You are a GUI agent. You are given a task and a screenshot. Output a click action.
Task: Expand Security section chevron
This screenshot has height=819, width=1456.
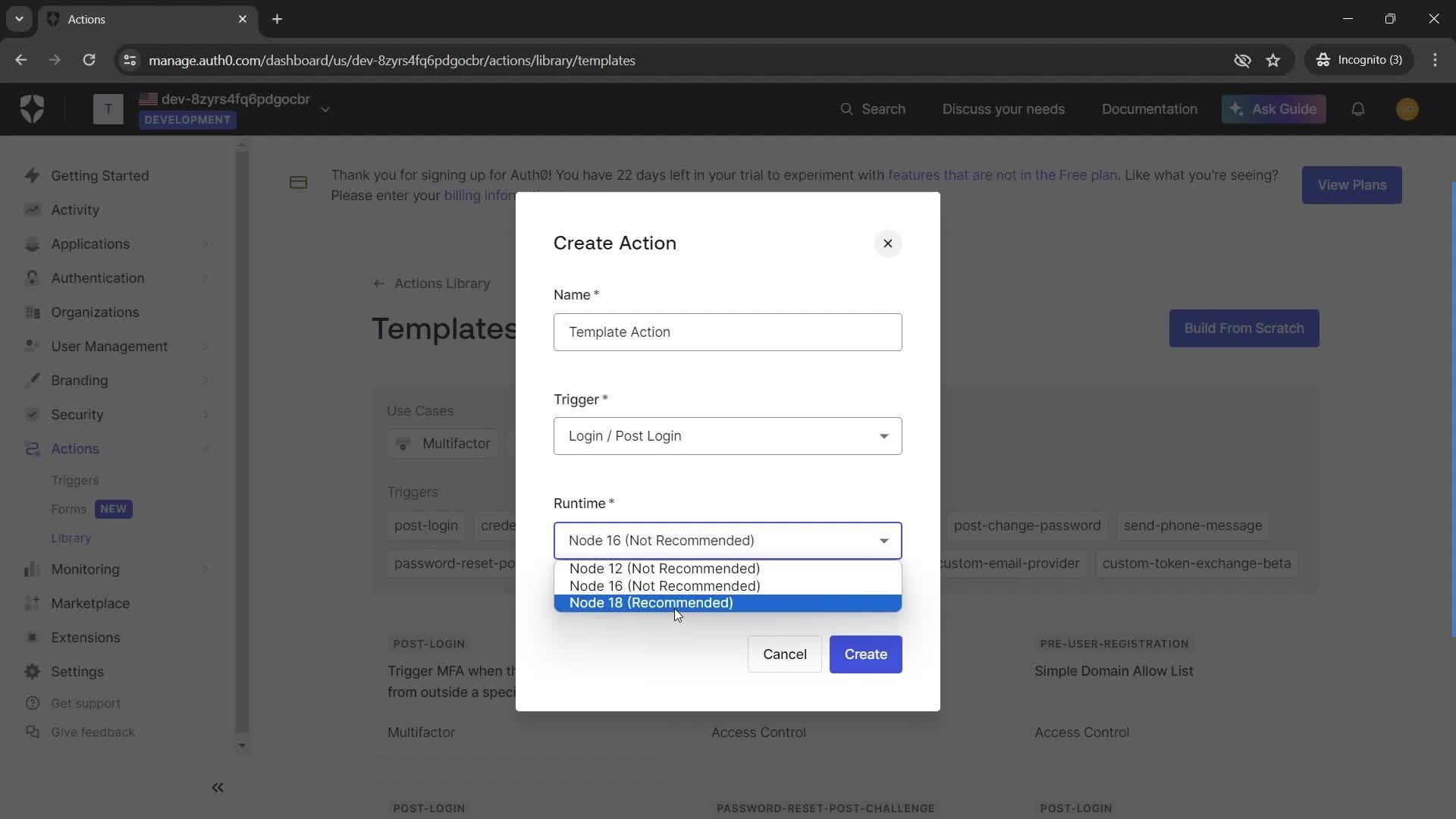pyautogui.click(x=206, y=415)
